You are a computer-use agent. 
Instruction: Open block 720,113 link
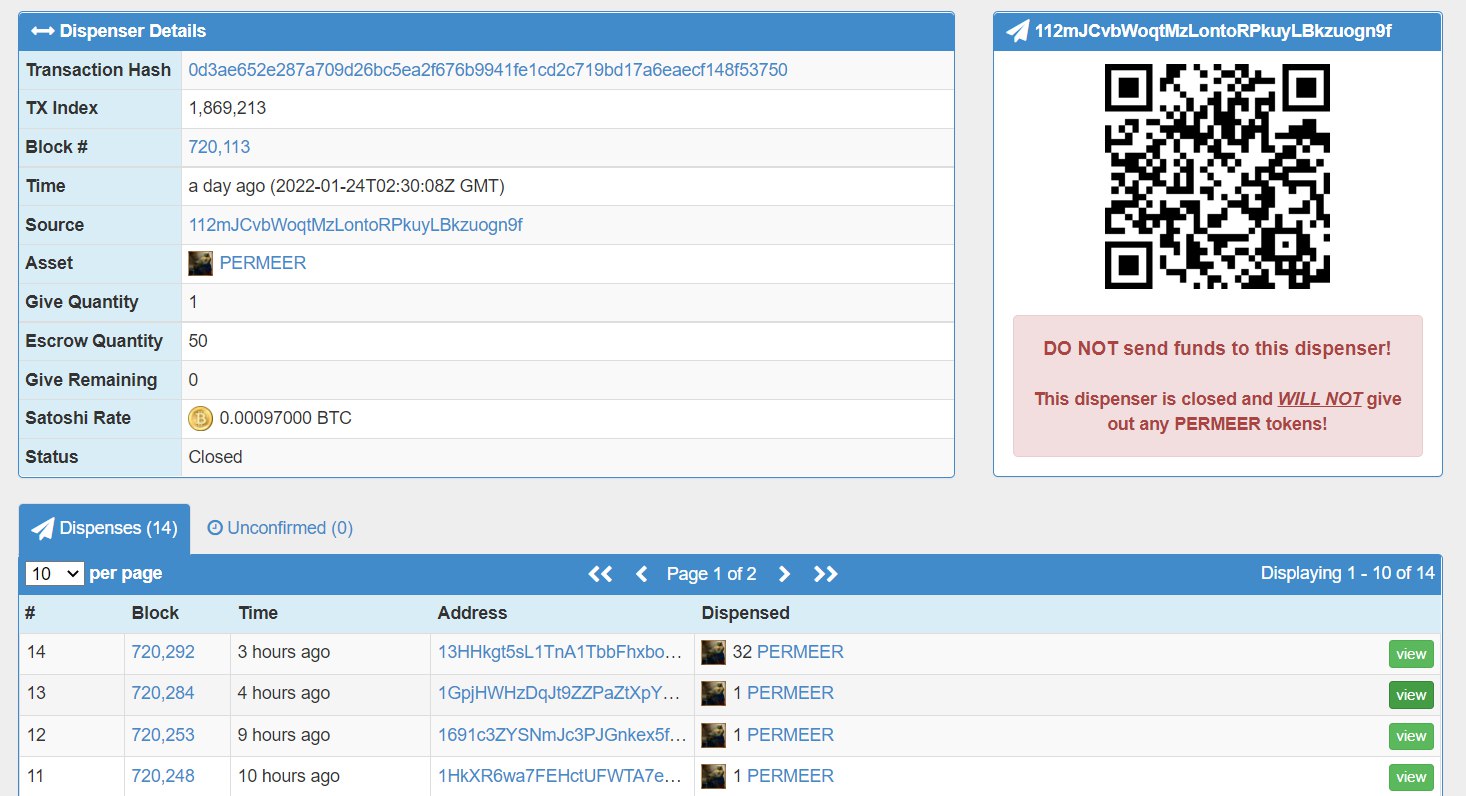coord(219,147)
